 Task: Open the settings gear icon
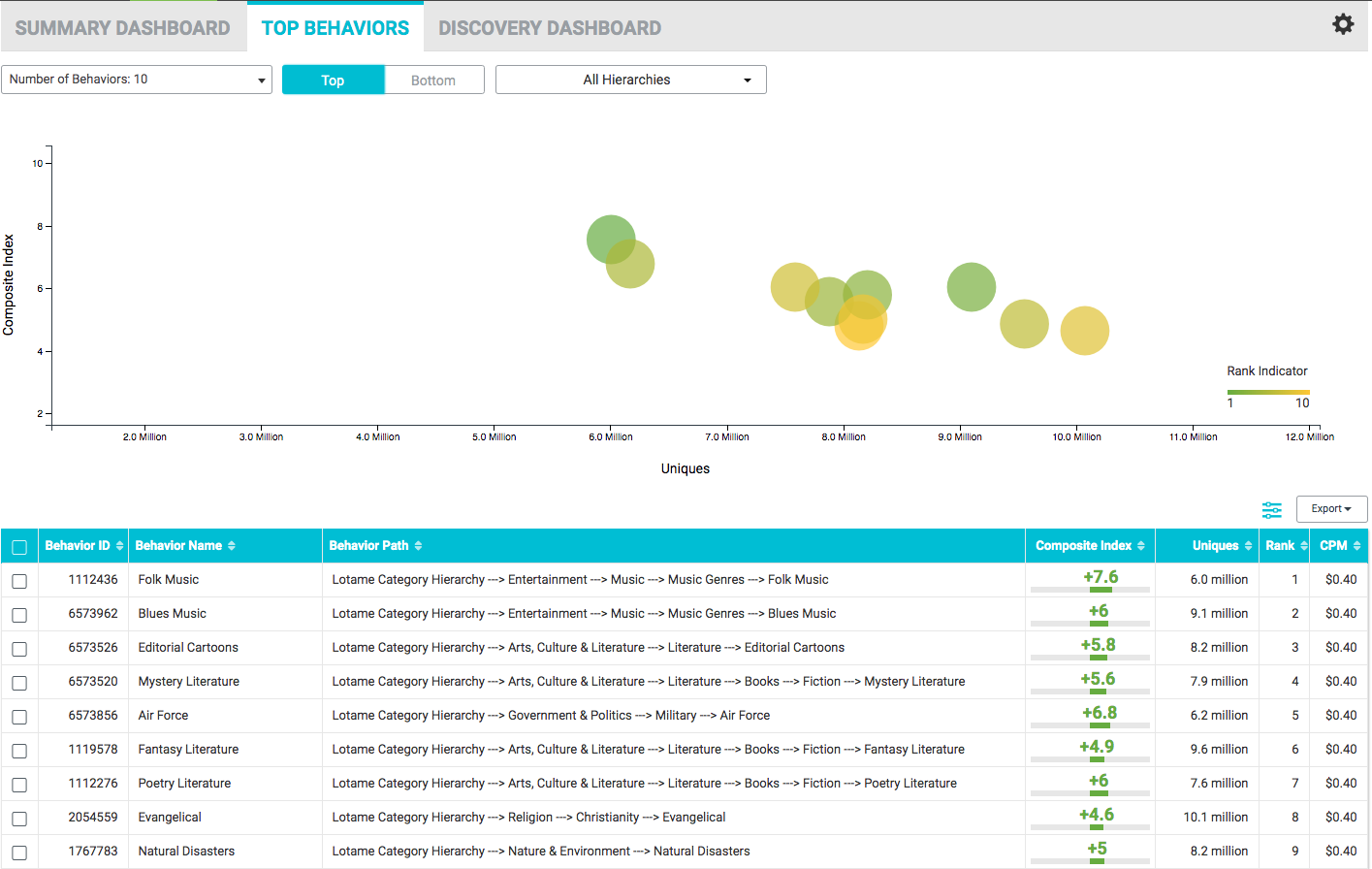tap(1342, 24)
